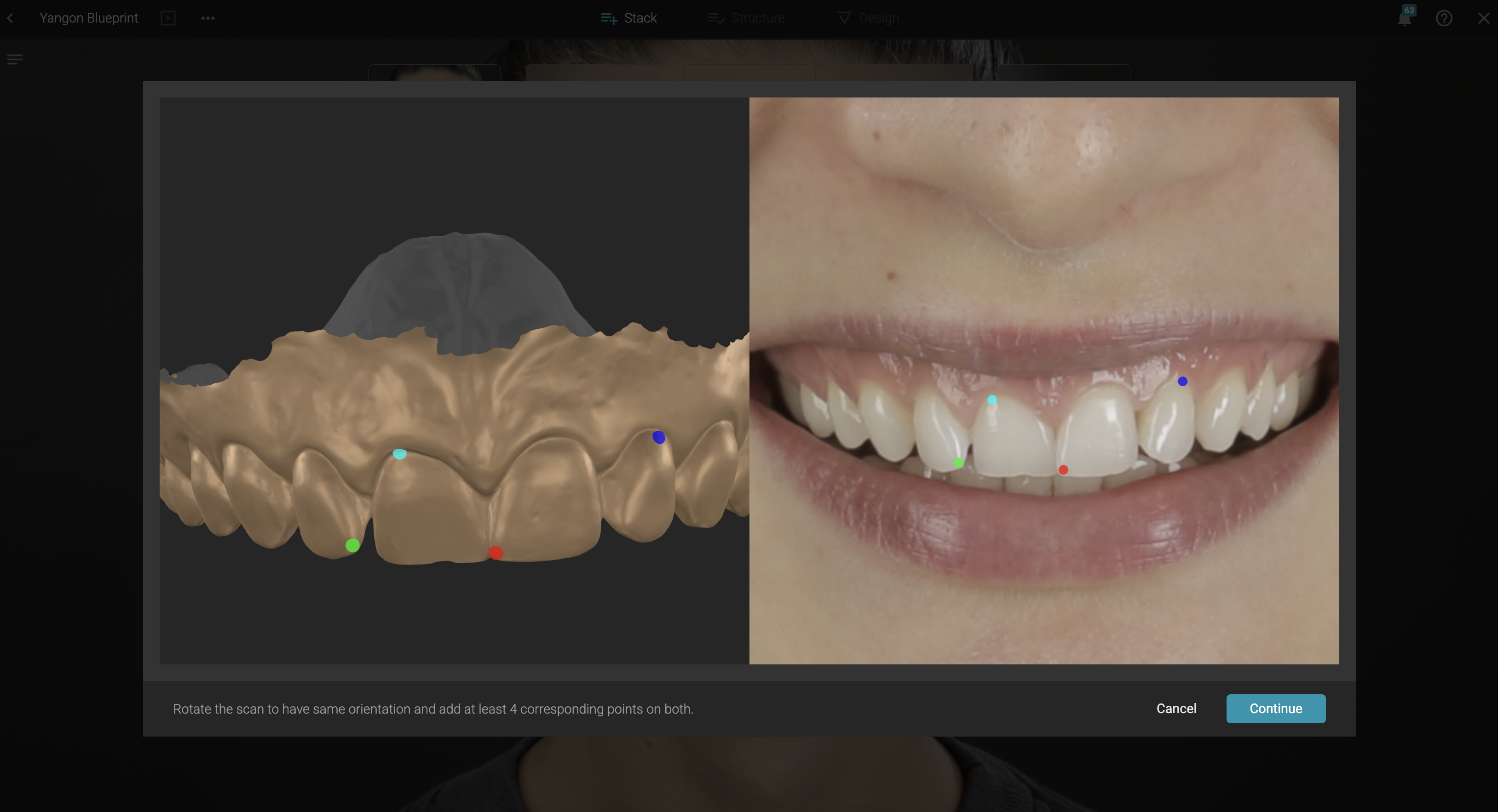Open the hamburger side menu
1498x812 pixels.
[15, 59]
